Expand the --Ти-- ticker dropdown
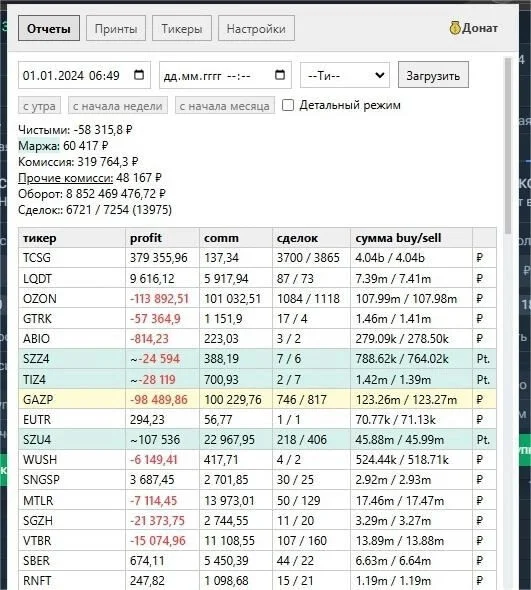This screenshot has width=531, height=590. pos(345,75)
